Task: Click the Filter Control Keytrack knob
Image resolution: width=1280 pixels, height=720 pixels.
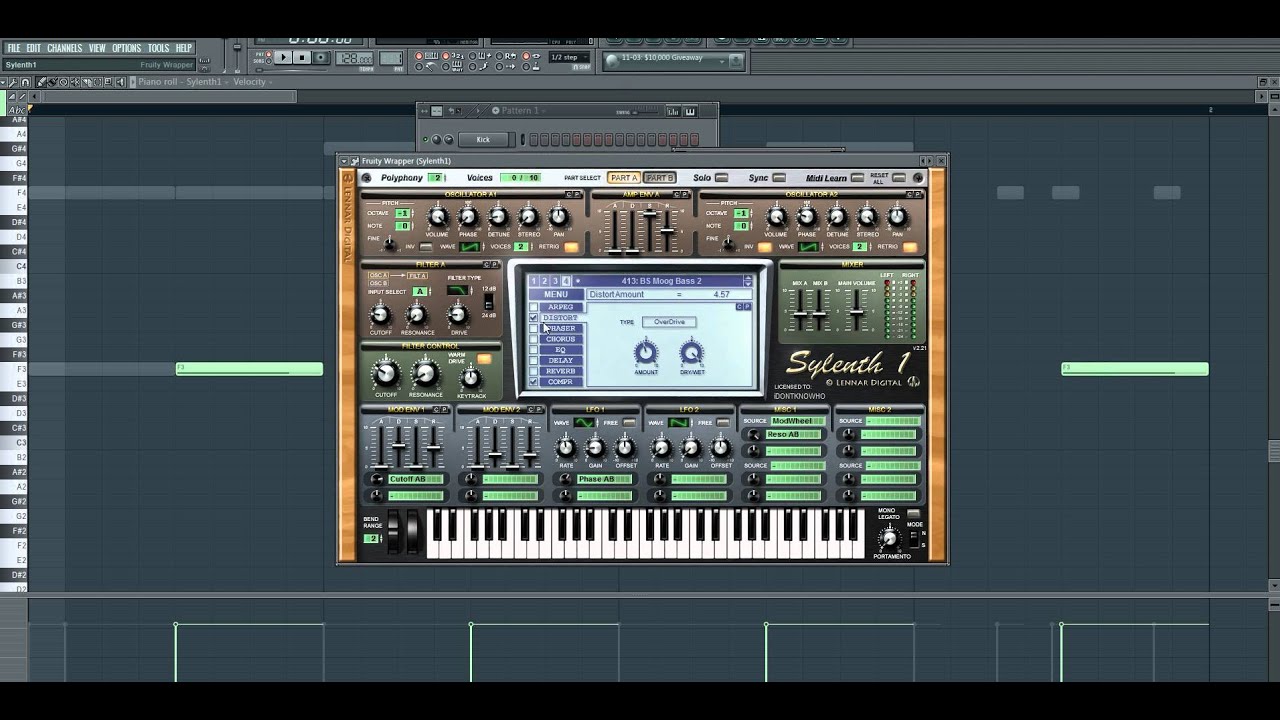Action: [x=471, y=378]
